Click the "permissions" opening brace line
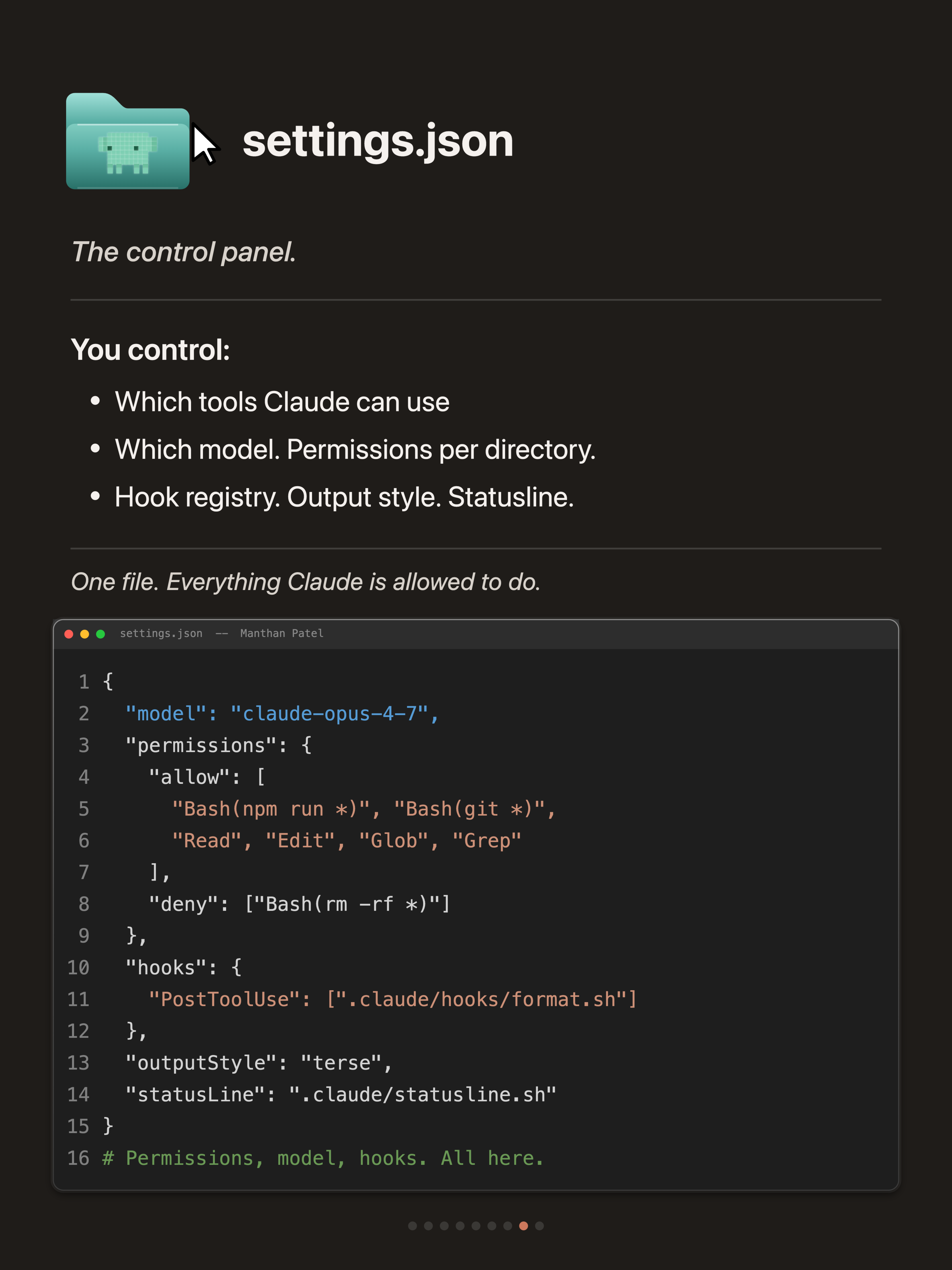Viewport: 952px width, 1270px height. click(218, 745)
